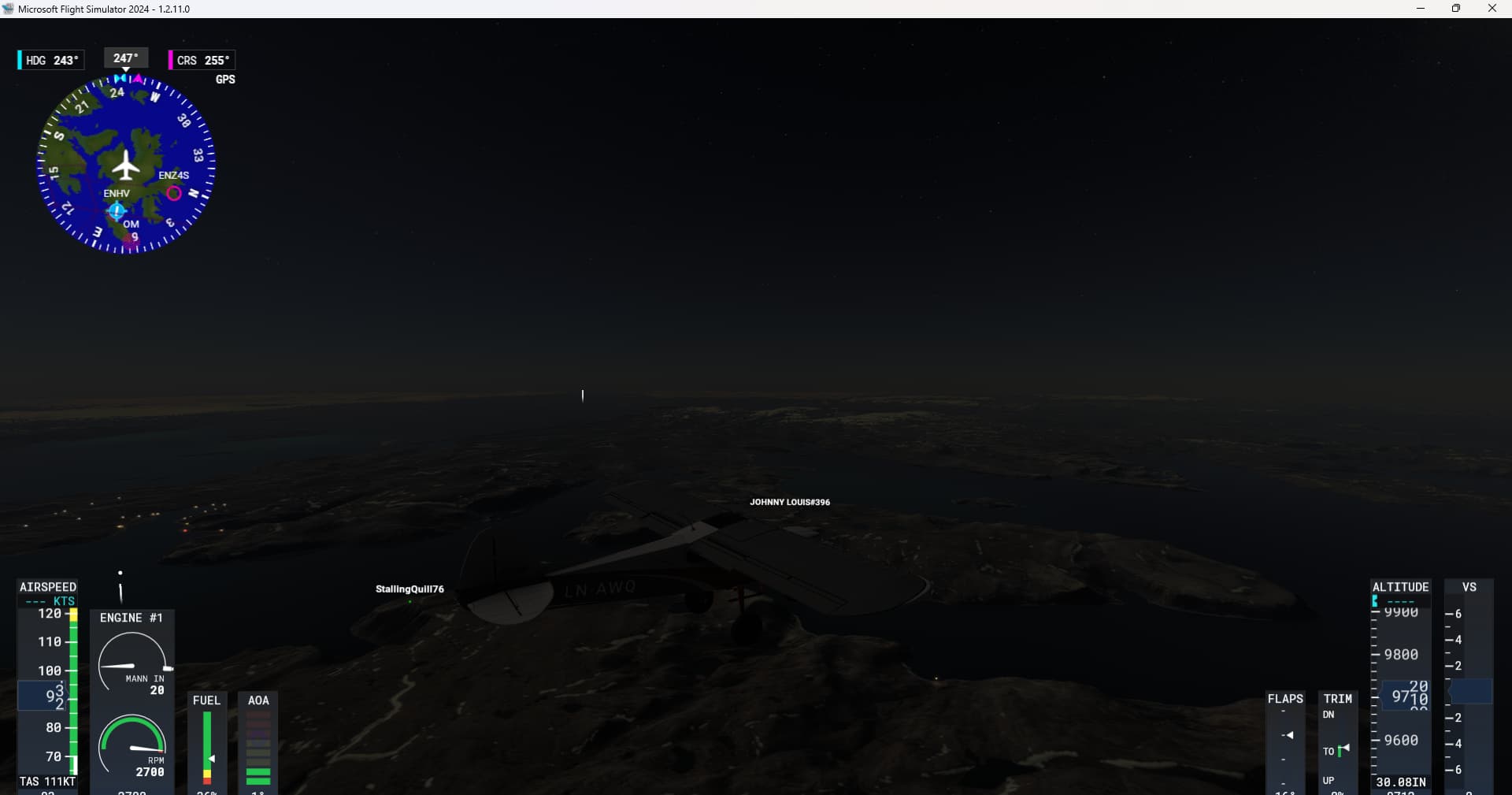Click the FUEL level bar
This screenshot has width=1512, height=795.
pyautogui.click(x=207, y=747)
